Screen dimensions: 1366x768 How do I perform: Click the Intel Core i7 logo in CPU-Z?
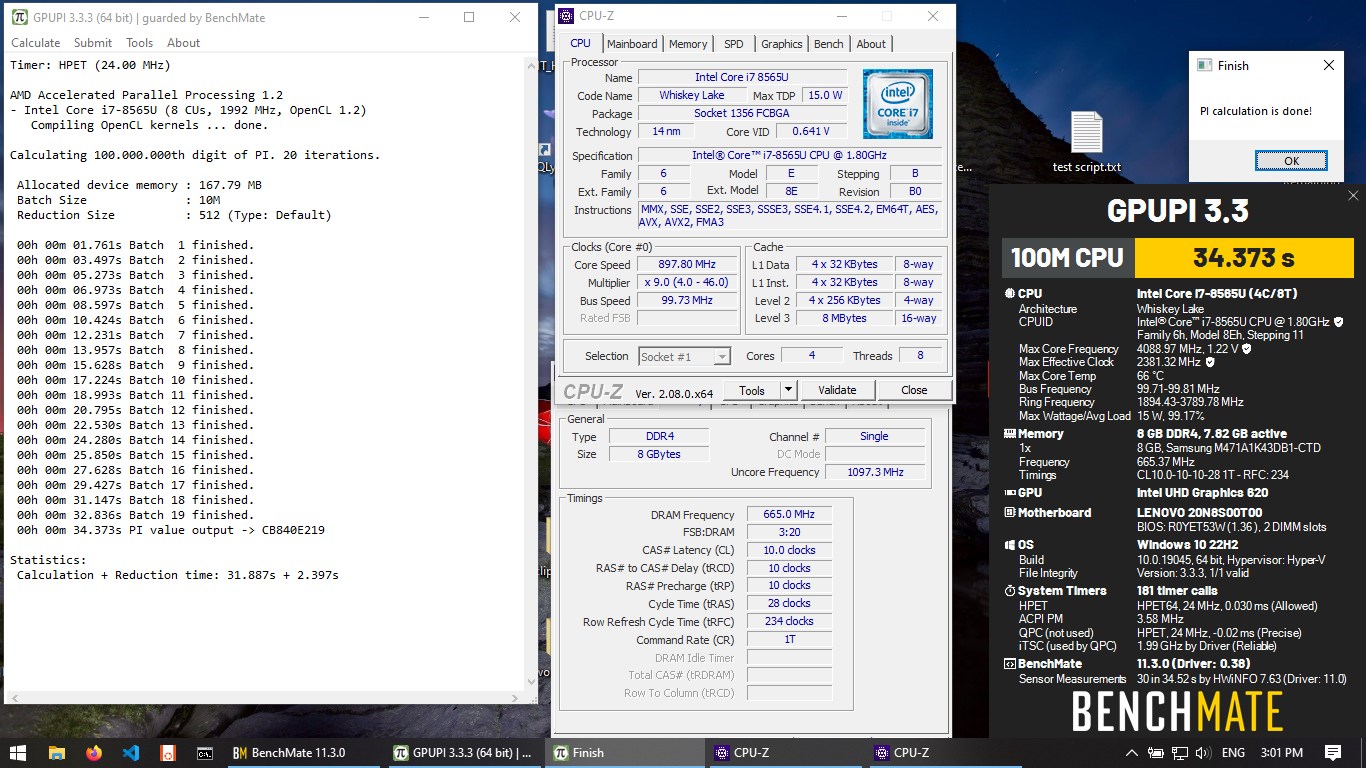[x=898, y=103]
